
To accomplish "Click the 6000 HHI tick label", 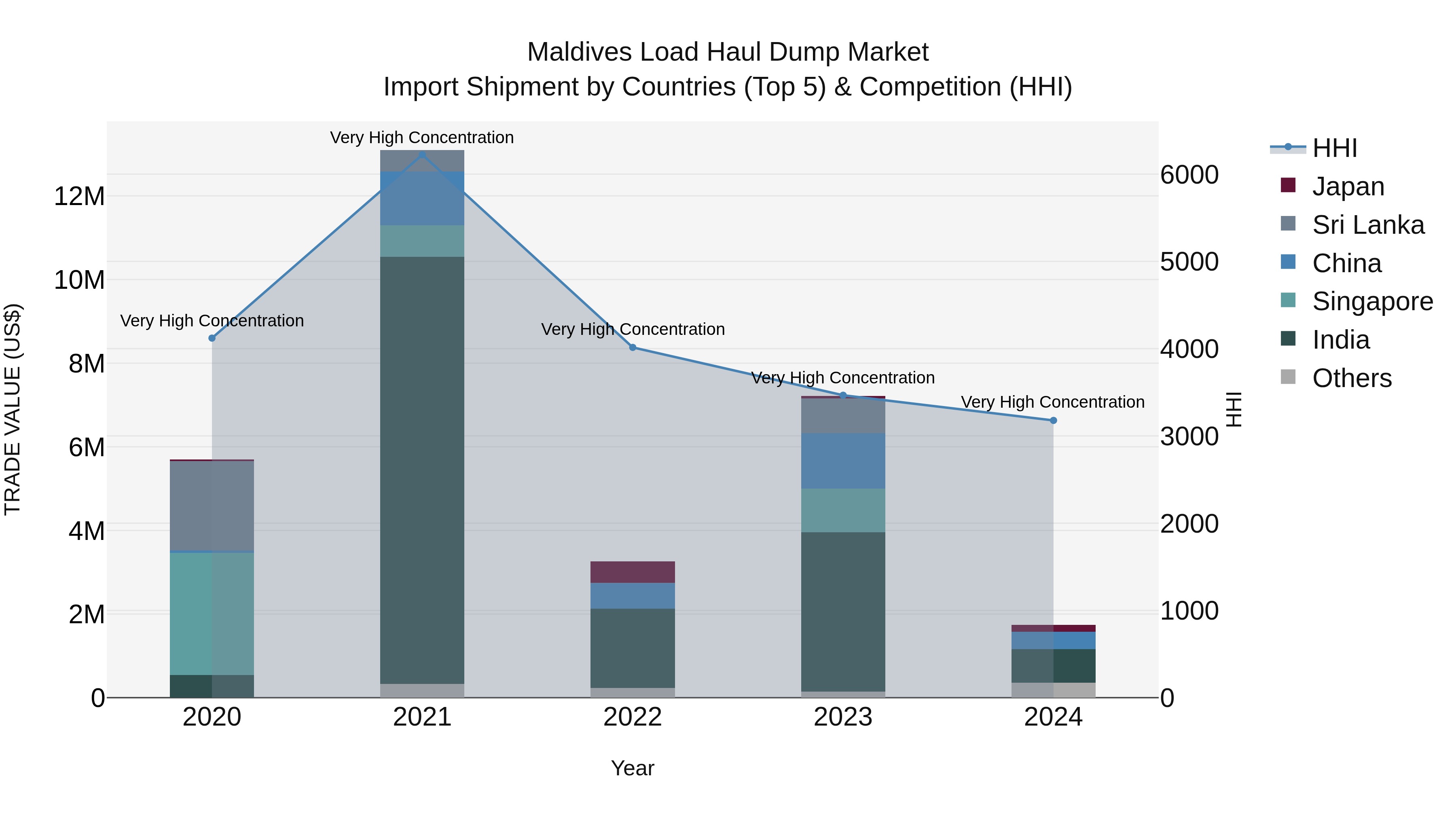I will 1190,175.
